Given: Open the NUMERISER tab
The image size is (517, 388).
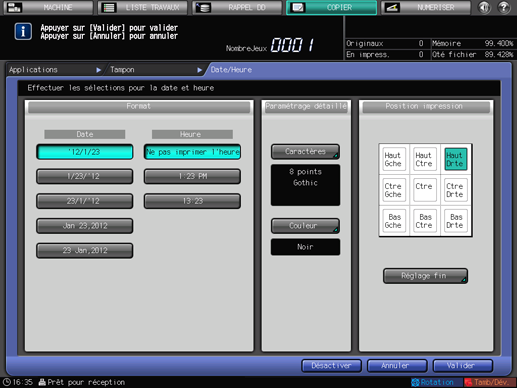Looking at the screenshot, I should 426,7.
